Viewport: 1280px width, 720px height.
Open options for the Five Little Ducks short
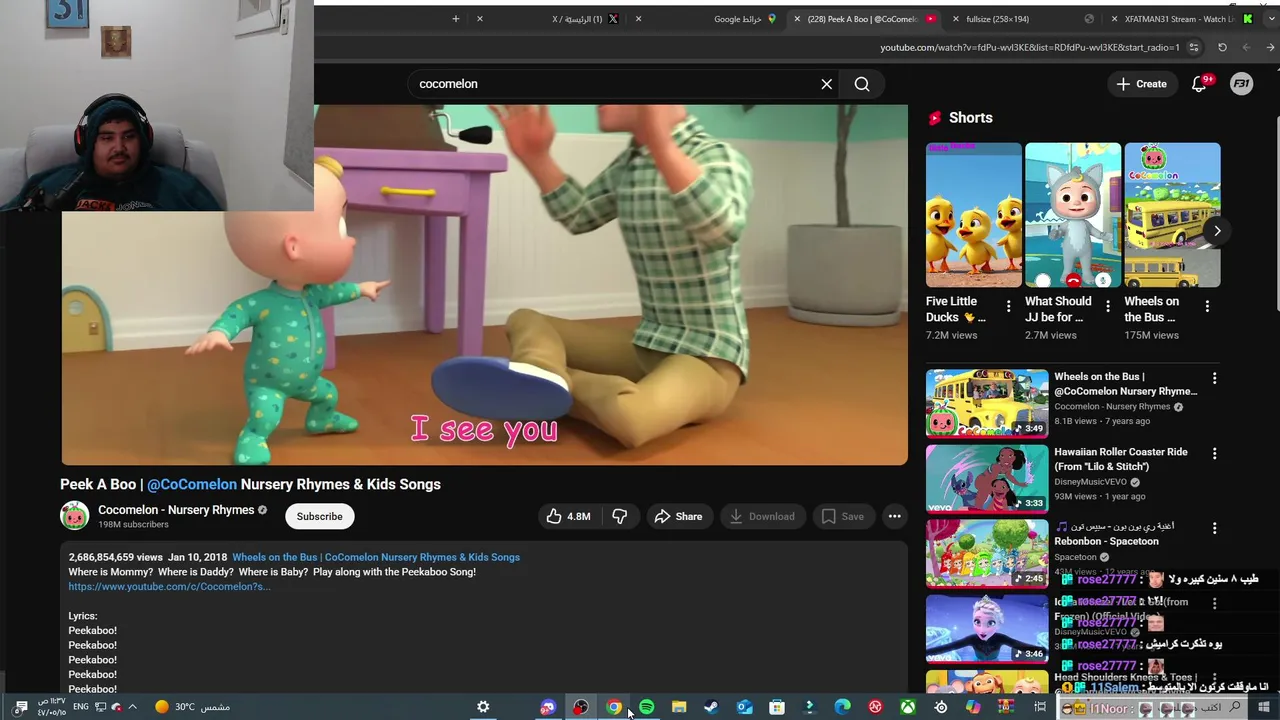(1008, 307)
